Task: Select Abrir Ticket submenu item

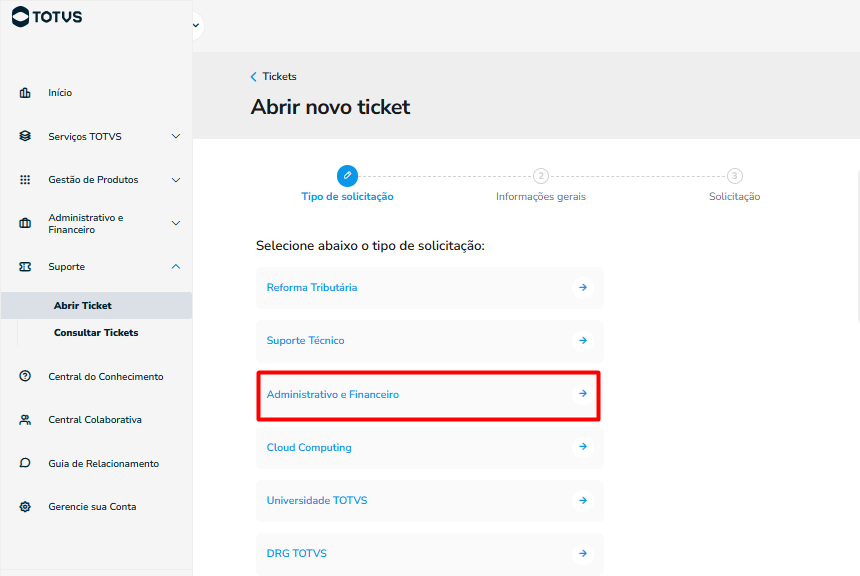Action: pos(97,306)
